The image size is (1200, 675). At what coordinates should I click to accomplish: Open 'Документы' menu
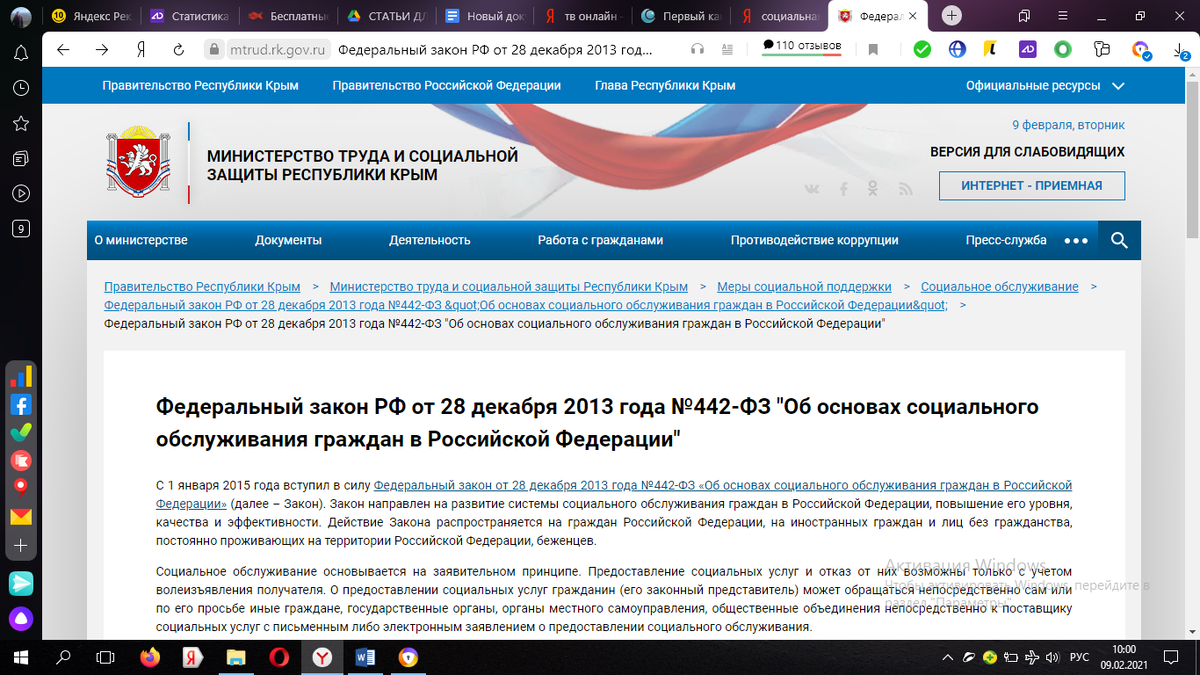pos(288,240)
